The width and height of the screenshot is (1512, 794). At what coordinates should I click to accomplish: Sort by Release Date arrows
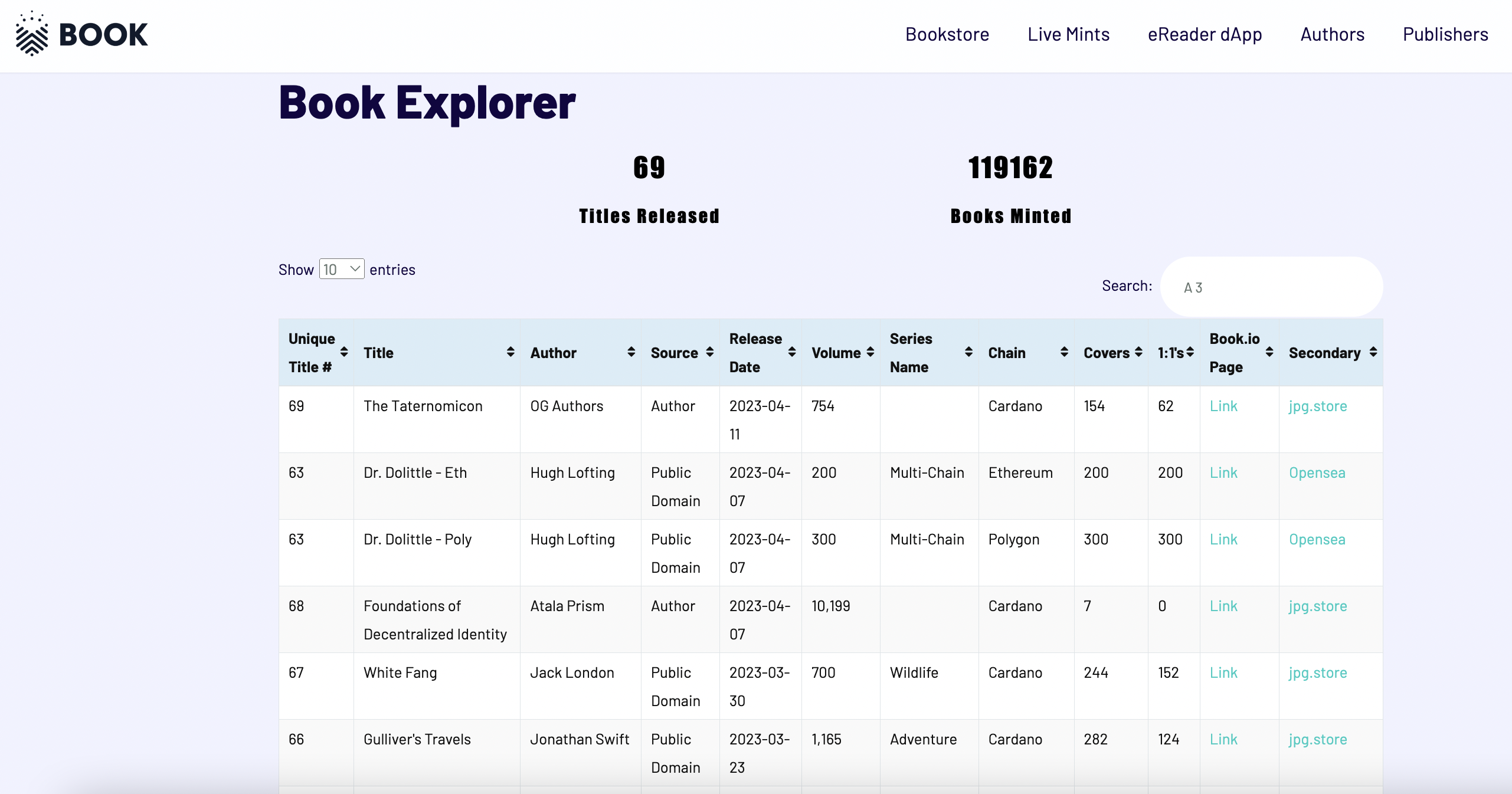pos(792,352)
